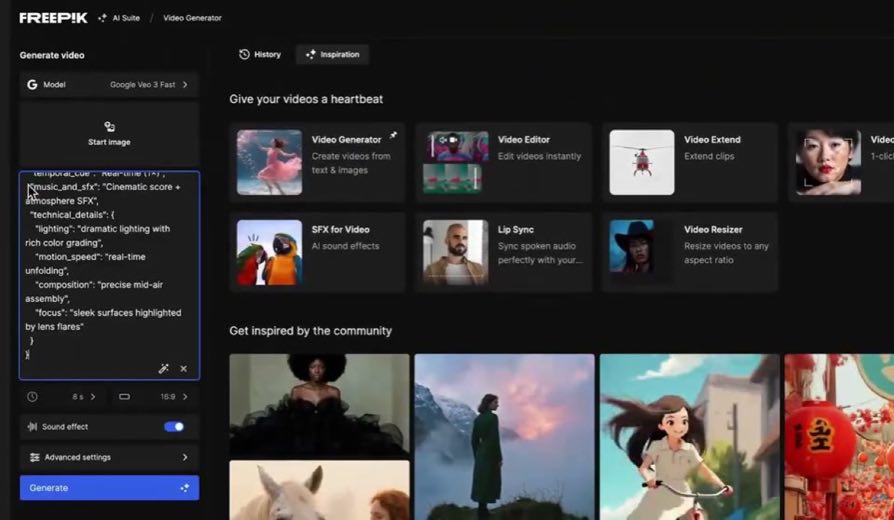This screenshot has width=894, height=520.
Task: Click the Start image upload icon
Action: (x=109, y=127)
